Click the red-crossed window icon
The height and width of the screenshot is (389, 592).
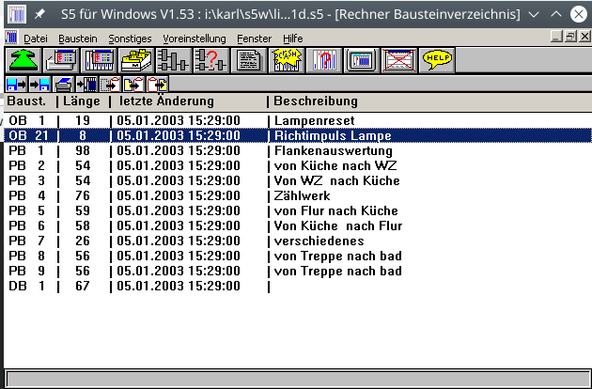pyautogui.click(x=399, y=60)
